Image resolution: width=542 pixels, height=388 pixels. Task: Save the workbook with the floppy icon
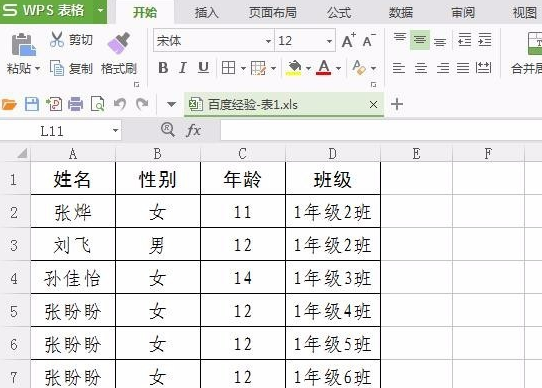tap(32, 104)
